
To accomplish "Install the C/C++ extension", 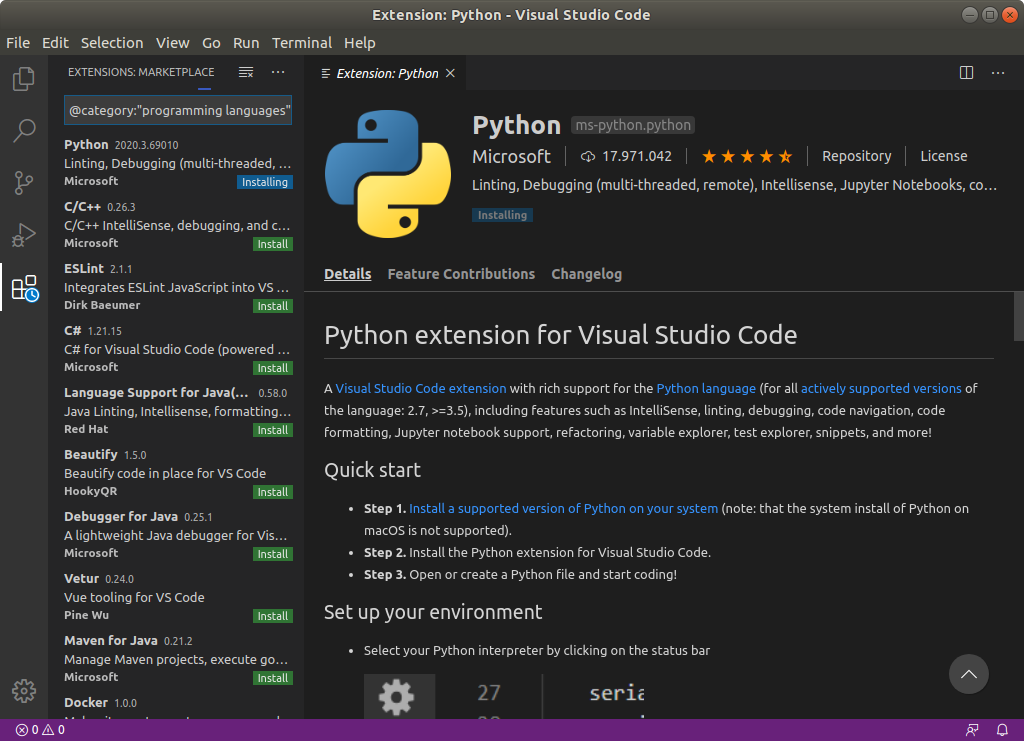I will (x=273, y=244).
